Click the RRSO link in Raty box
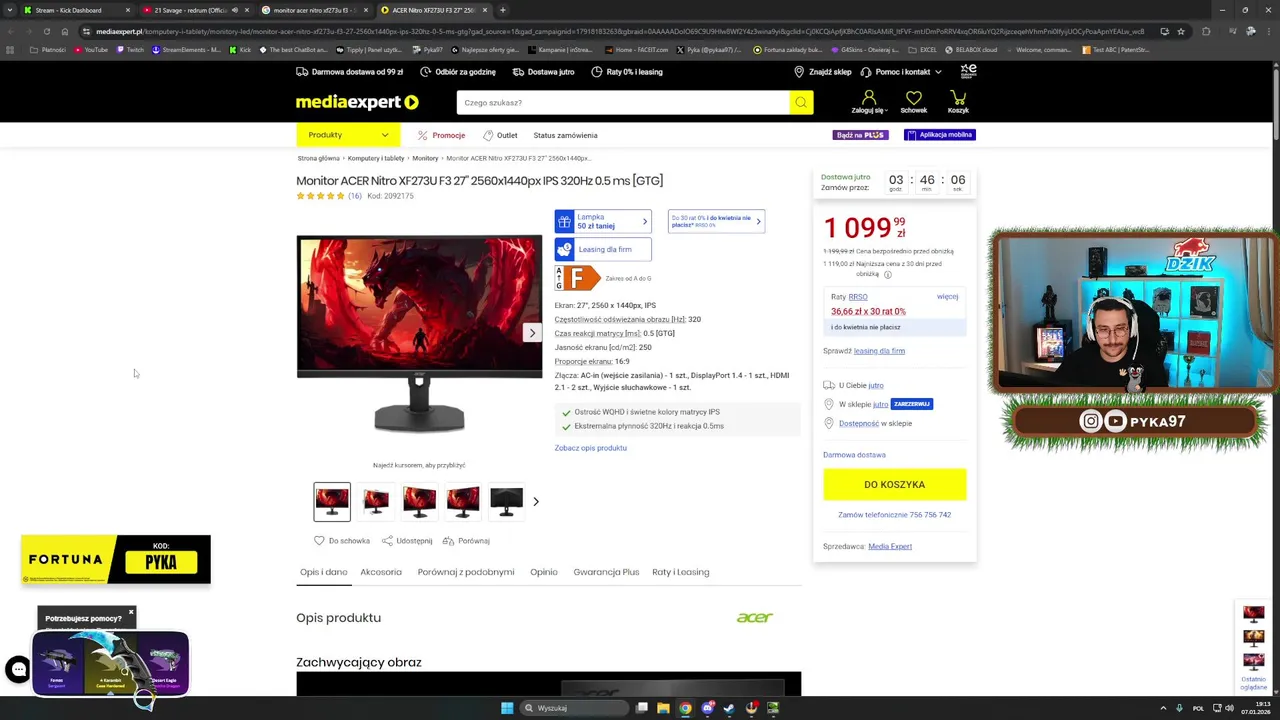 point(858,297)
